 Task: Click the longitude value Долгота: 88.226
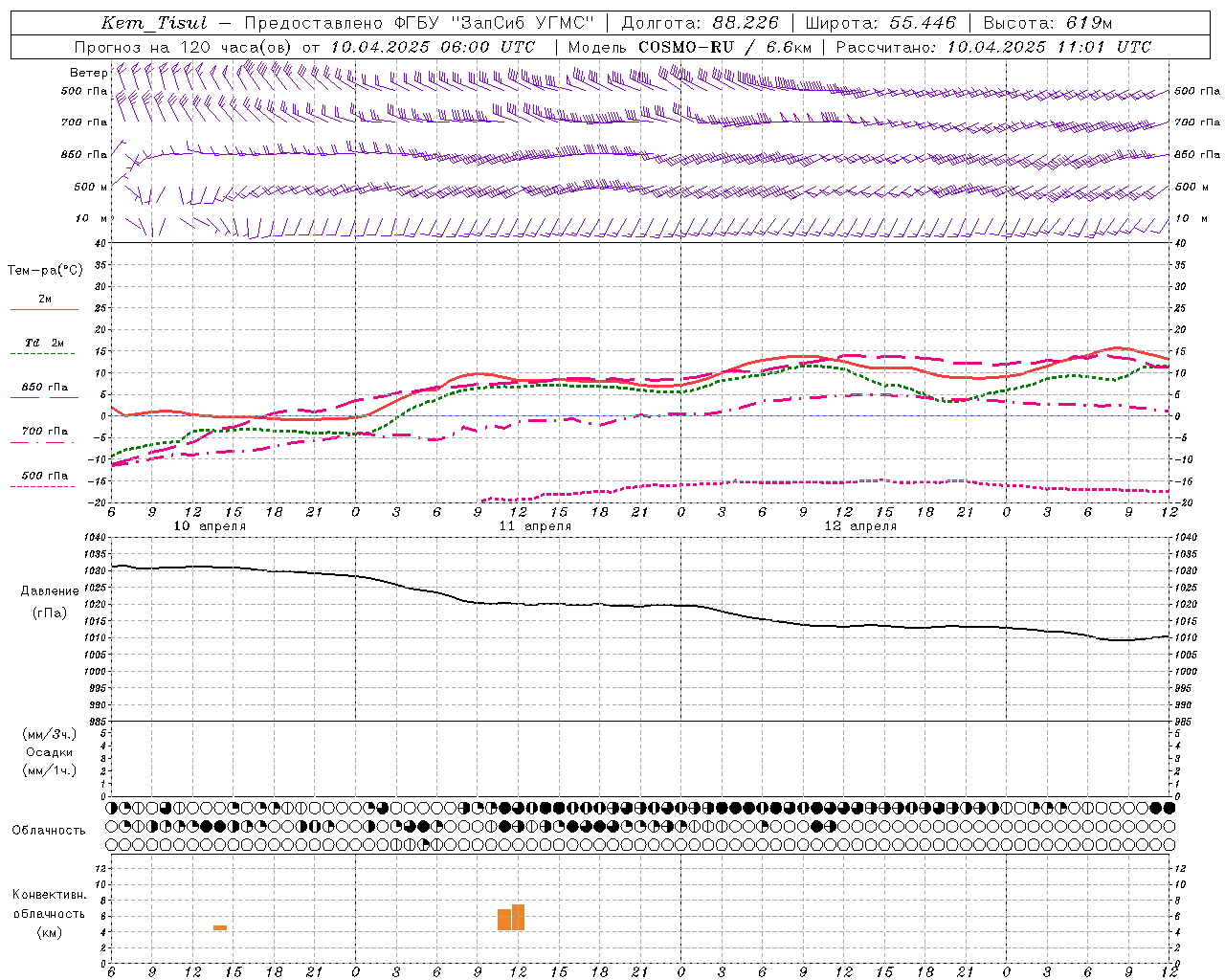[x=701, y=23]
